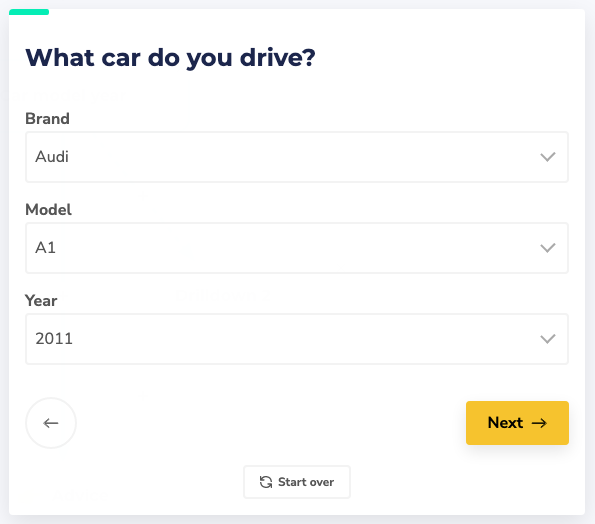Click the right arrow icon inside Next
Screen dimensions: 595x524
(x=539, y=423)
